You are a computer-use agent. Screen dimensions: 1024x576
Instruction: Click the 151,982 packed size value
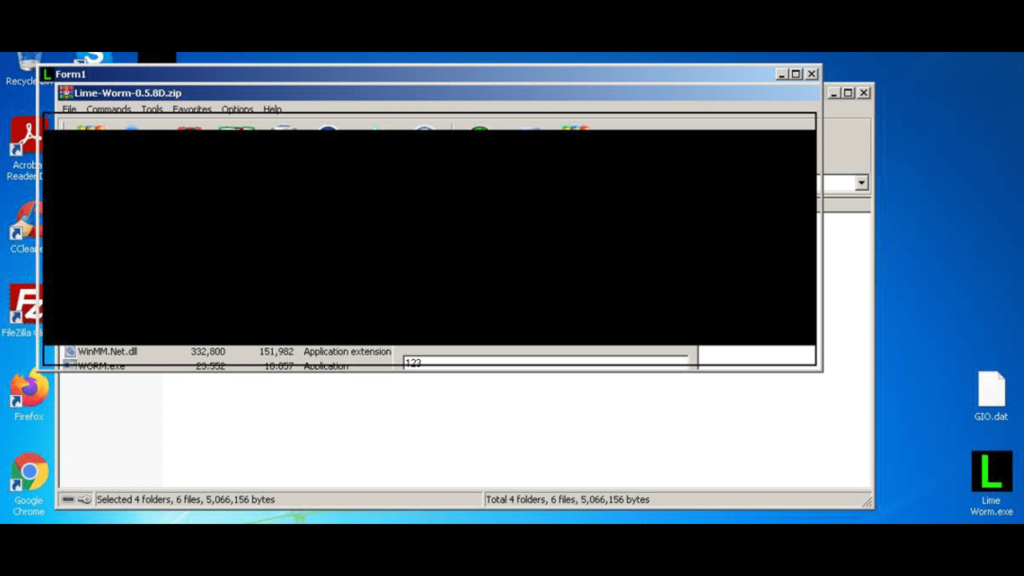click(x=276, y=351)
